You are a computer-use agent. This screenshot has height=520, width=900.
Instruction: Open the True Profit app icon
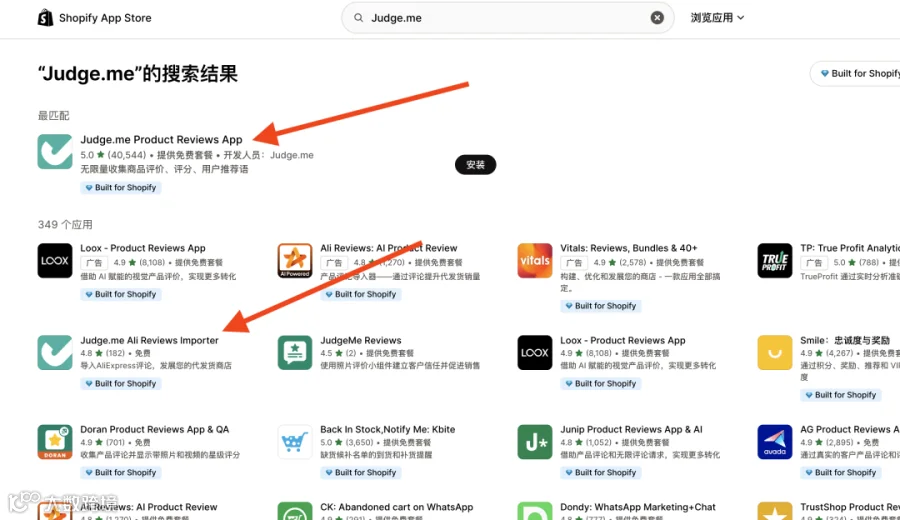point(774,261)
